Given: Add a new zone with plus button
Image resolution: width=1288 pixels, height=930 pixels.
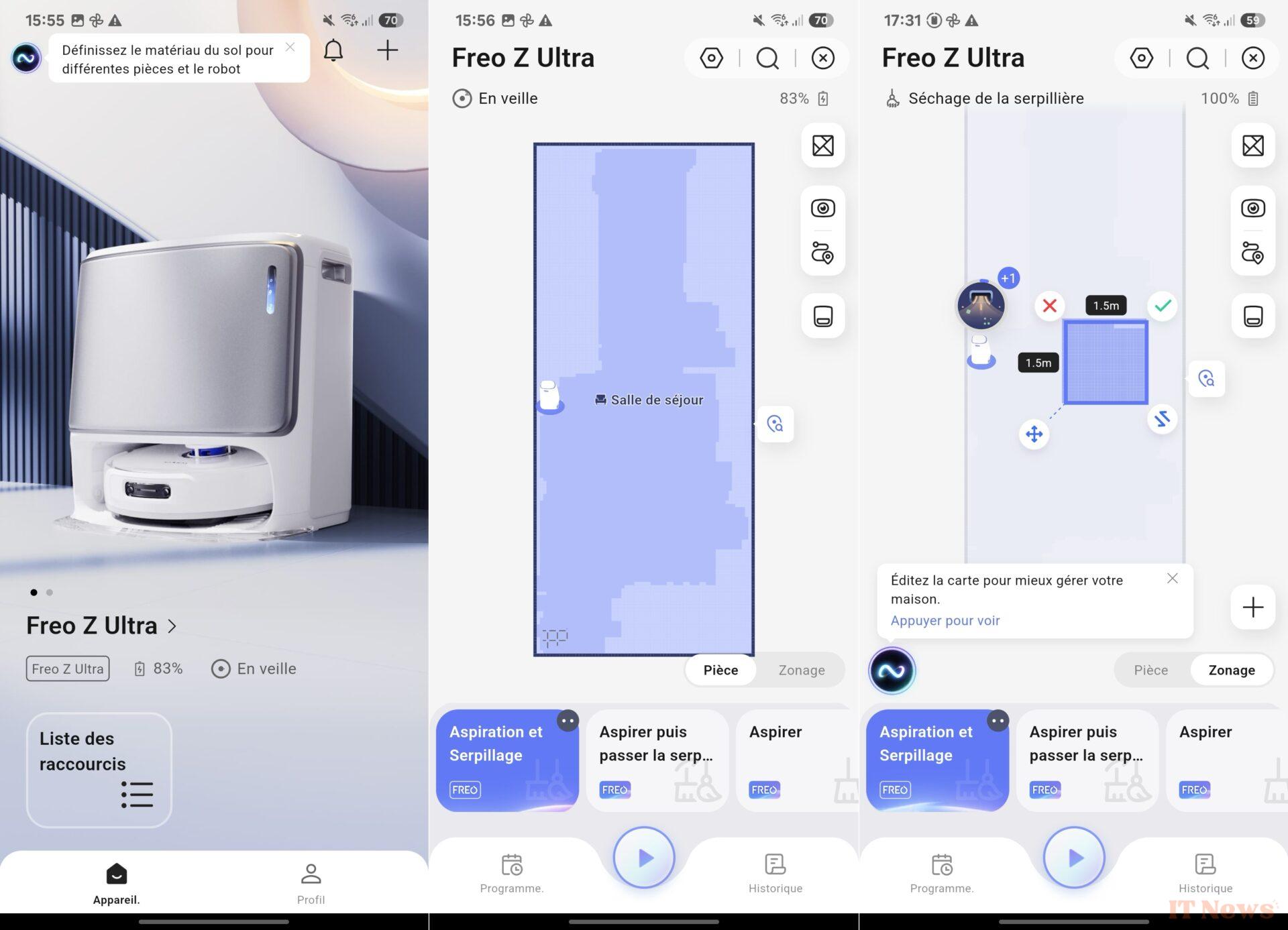Looking at the screenshot, I should pos(1253,607).
